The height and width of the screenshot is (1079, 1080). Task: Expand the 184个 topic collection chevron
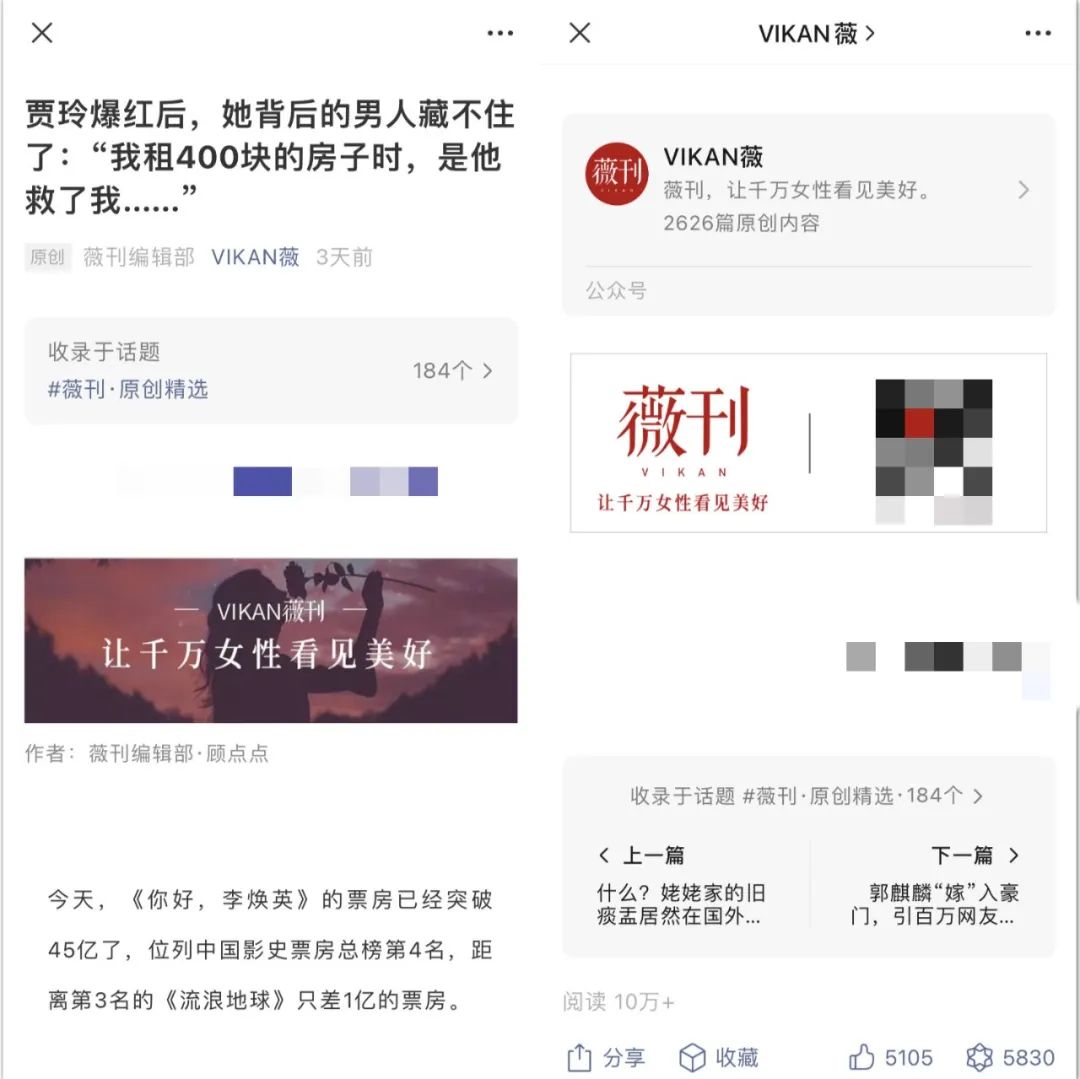pos(488,371)
